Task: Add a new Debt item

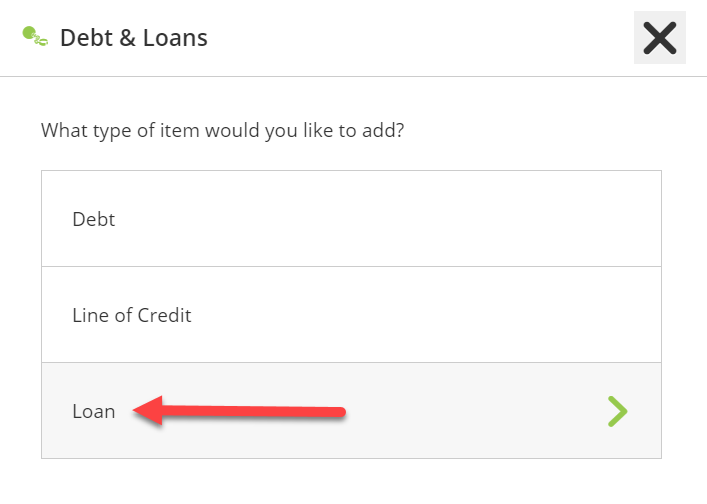Action: point(351,219)
